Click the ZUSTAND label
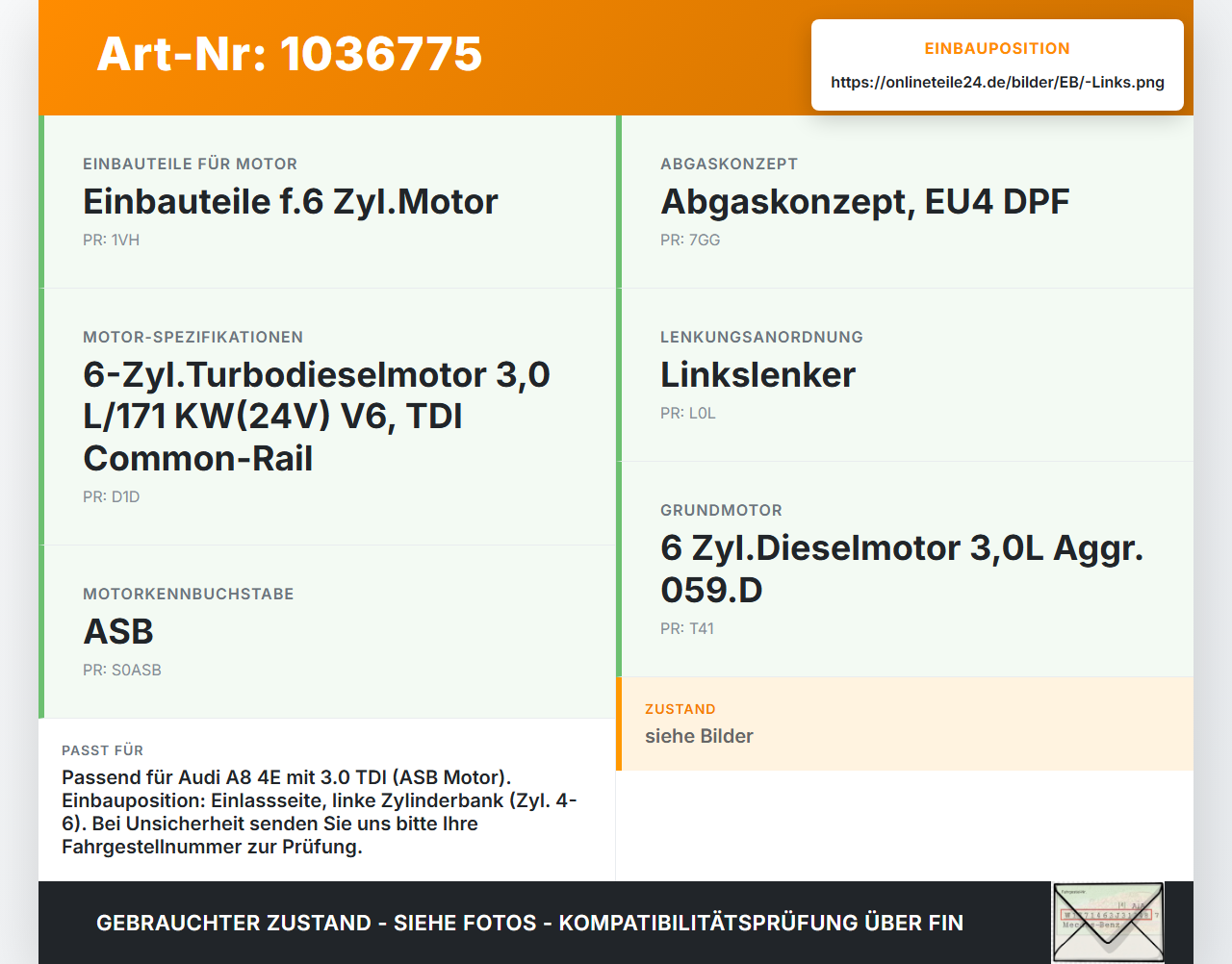This screenshot has width=1232, height=964. click(x=680, y=709)
